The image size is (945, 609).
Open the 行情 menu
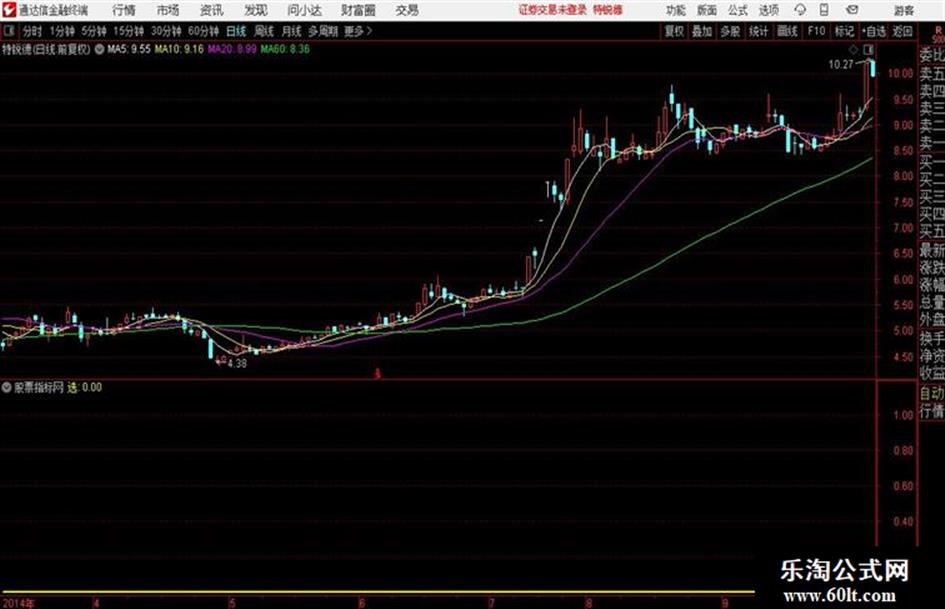pyautogui.click(x=124, y=10)
